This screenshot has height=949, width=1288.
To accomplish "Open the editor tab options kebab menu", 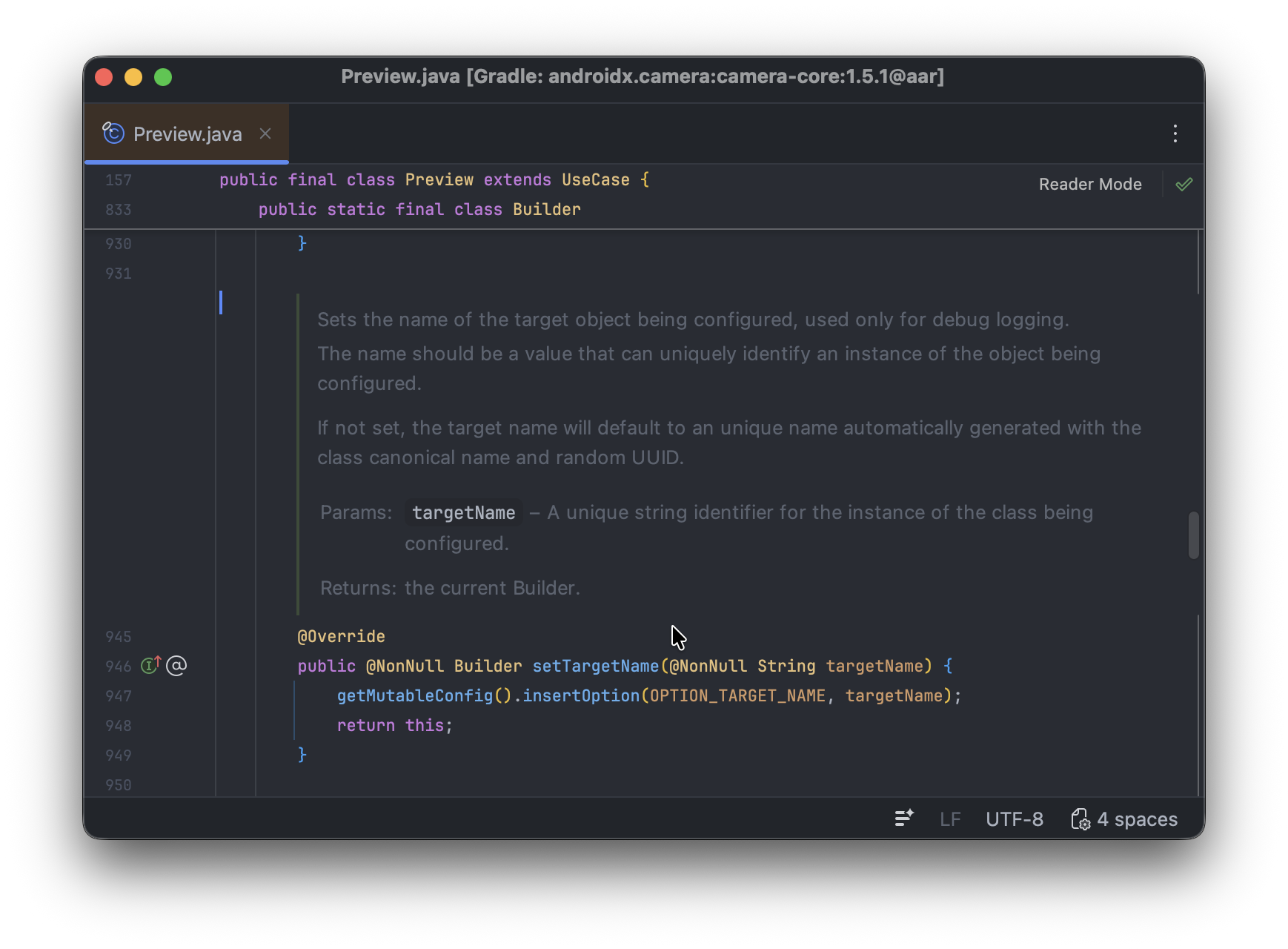I will pyautogui.click(x=1175, y=133).
